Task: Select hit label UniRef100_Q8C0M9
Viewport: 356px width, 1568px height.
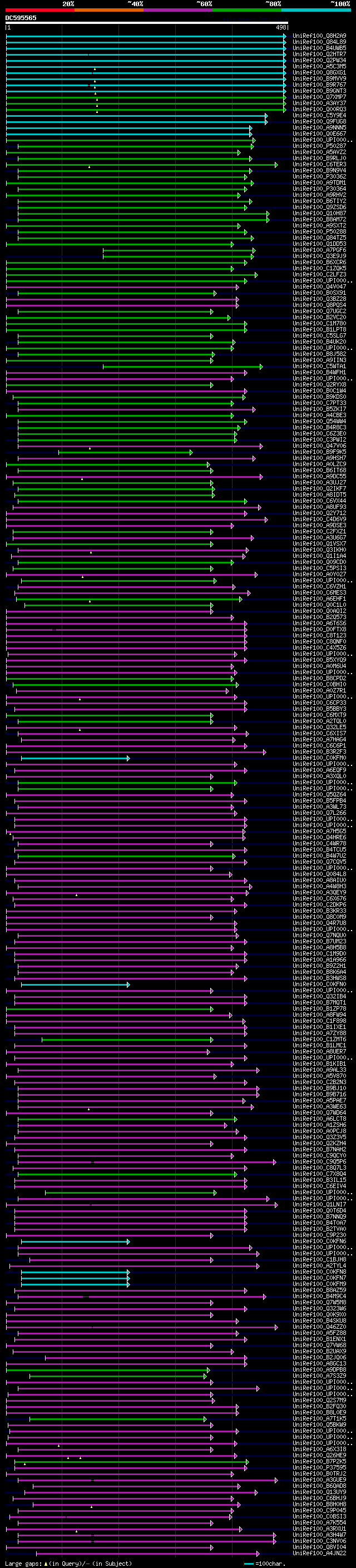Action: pyautogui.click(x=319, y=917)
